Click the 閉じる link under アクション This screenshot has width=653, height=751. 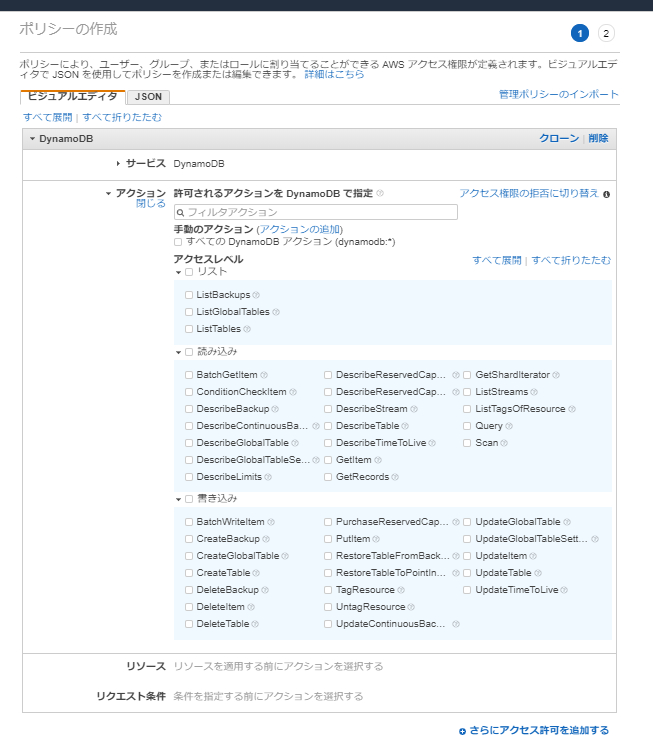pos(151,204)
